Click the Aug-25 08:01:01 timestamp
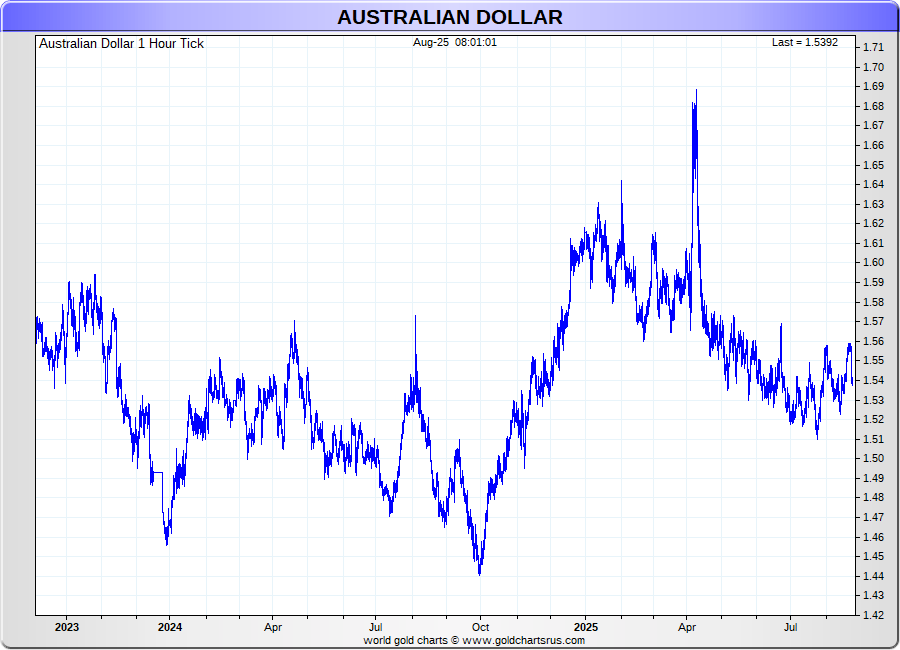Image resolution: width=900 pixels, height=650 pixels. 455,43
